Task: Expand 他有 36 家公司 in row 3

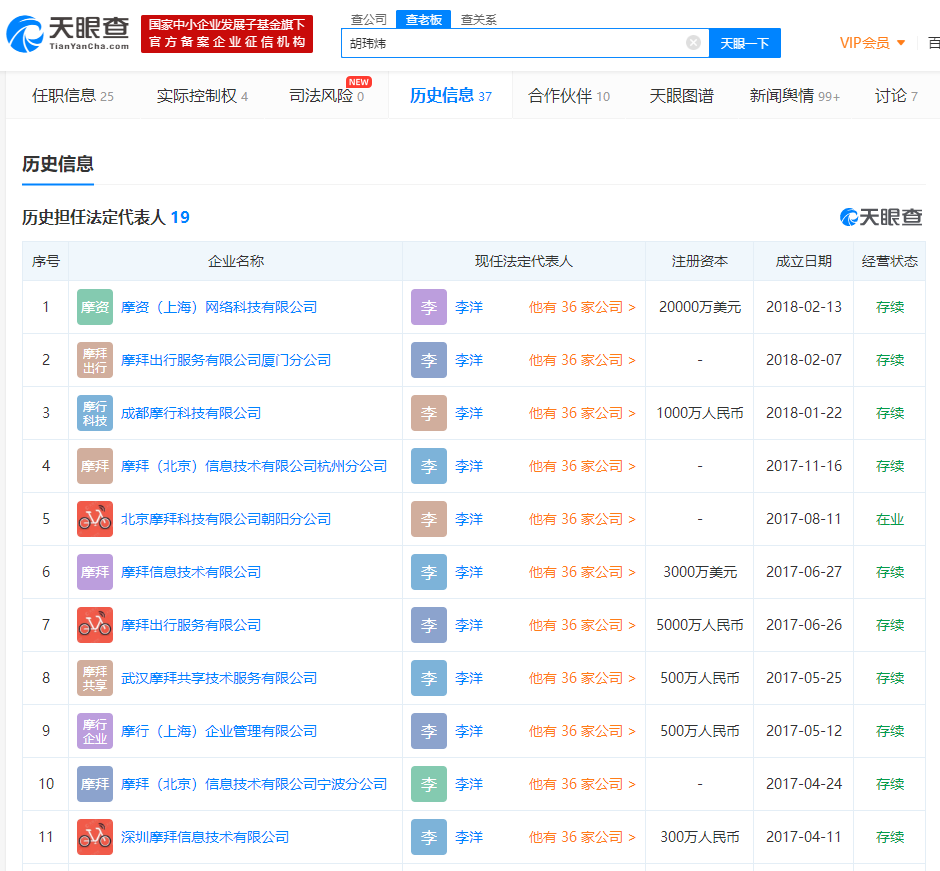Action: [582, 413]
